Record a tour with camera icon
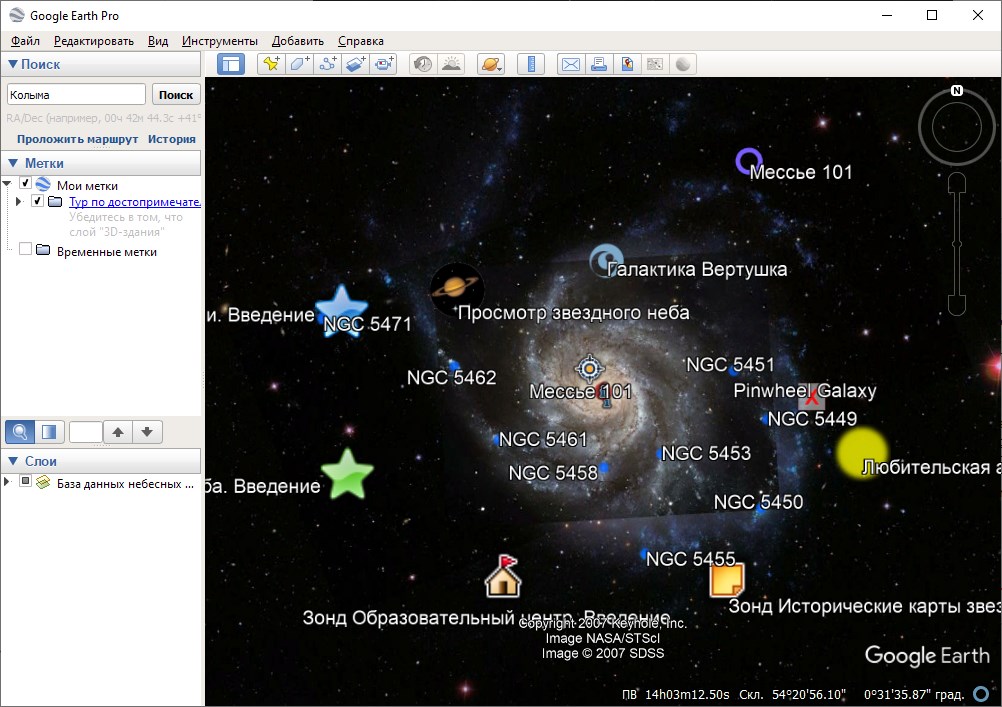Screen dimensions: 1002x707 [383, 64]
